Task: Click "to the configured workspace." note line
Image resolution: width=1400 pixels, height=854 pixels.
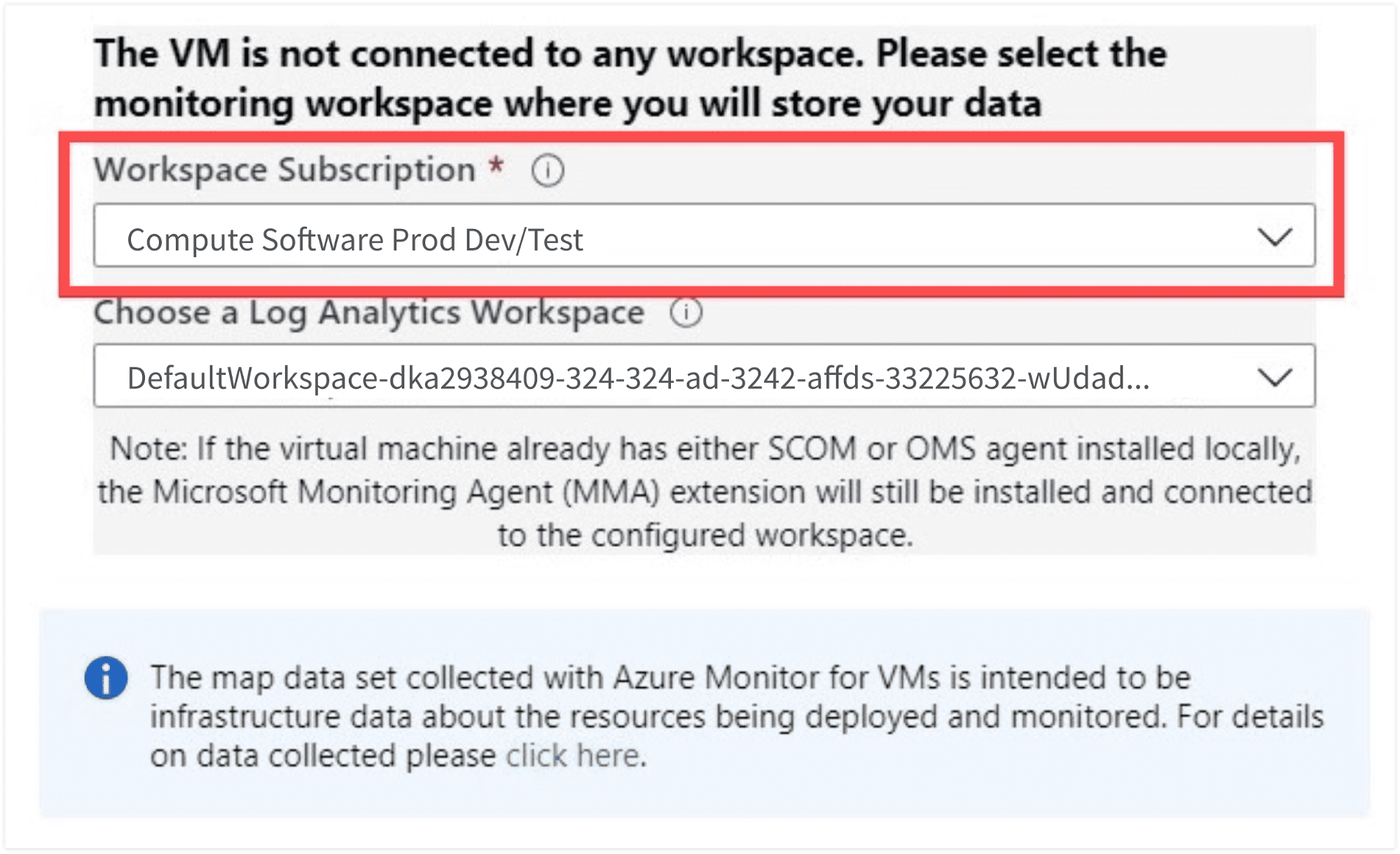Action: coord(705,536)
